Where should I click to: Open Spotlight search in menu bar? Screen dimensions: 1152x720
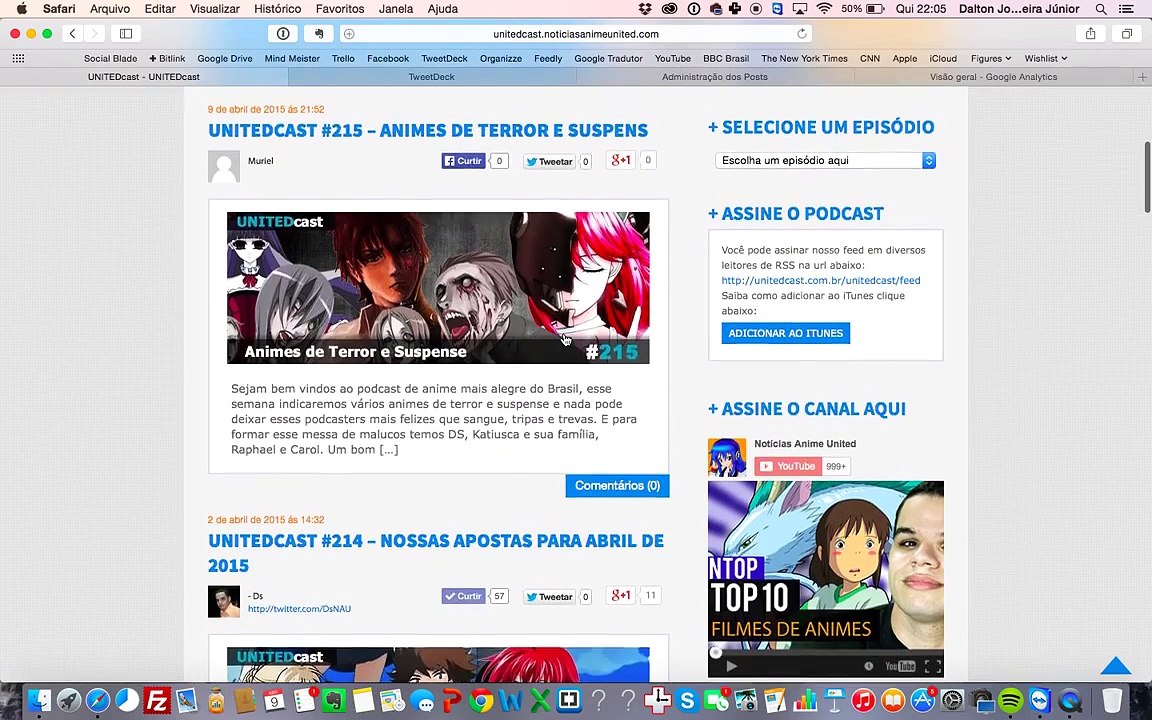(1101, 9)
